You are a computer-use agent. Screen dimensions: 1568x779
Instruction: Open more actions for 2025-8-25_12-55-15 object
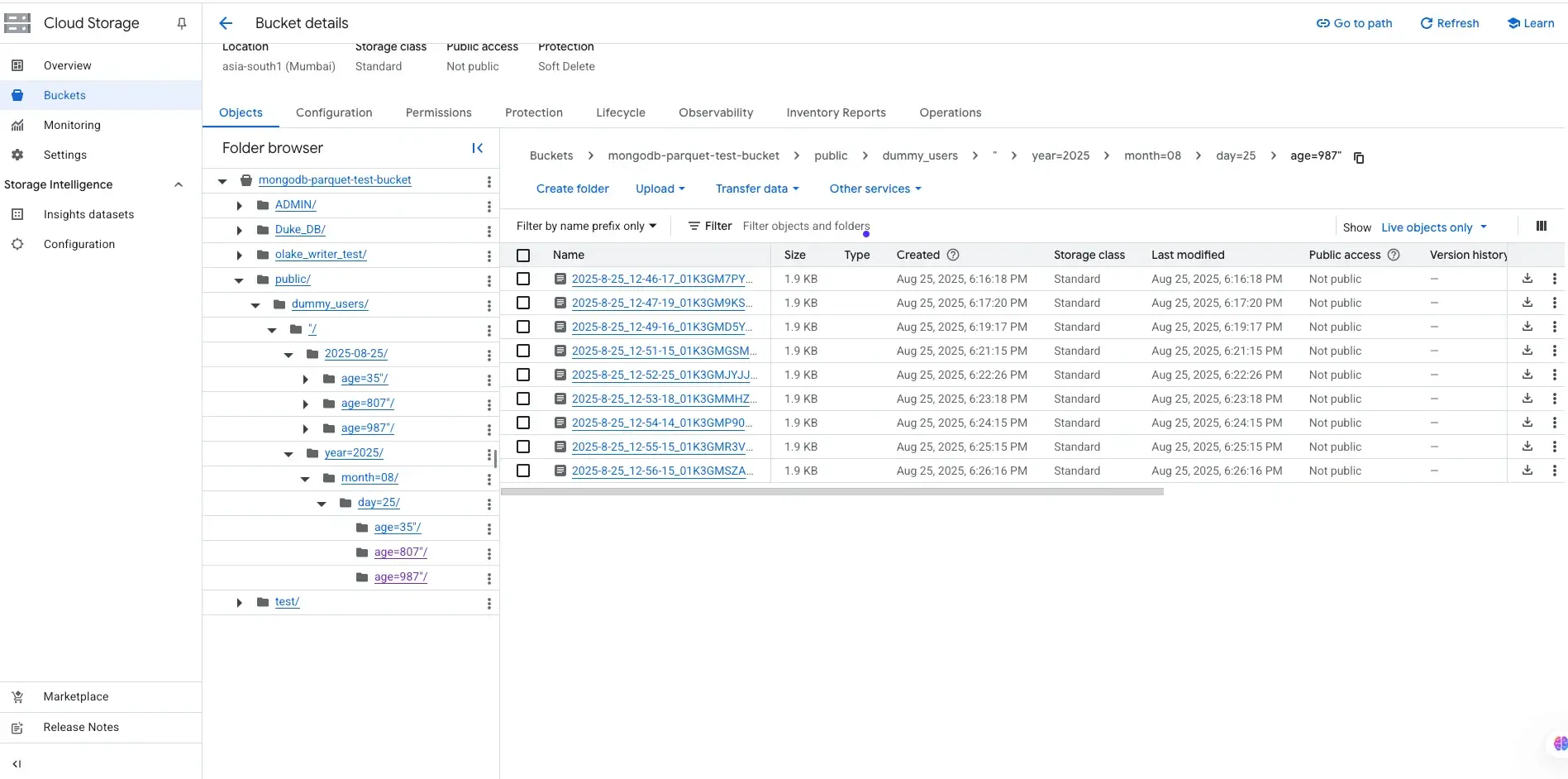click(x=1554, y=447)
